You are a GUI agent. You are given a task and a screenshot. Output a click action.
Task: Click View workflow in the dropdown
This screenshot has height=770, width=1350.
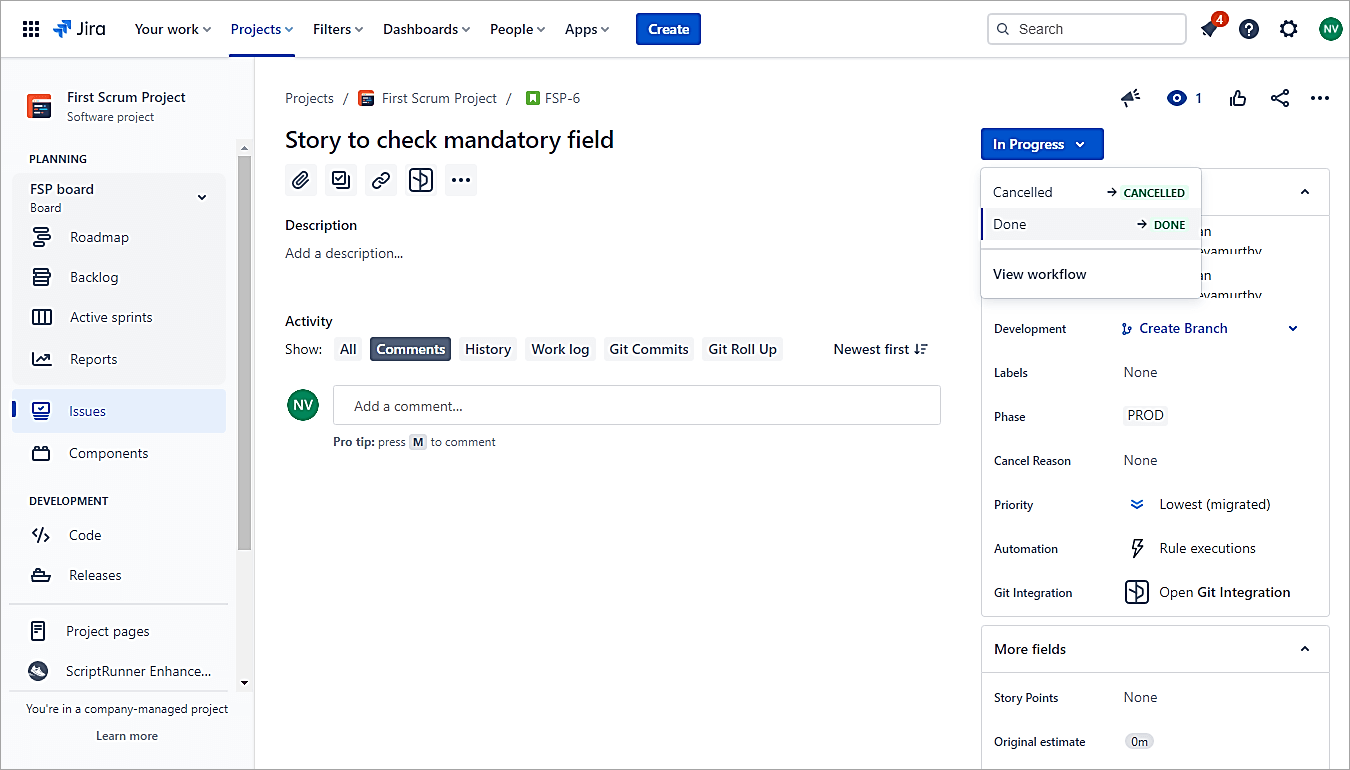1039,274
